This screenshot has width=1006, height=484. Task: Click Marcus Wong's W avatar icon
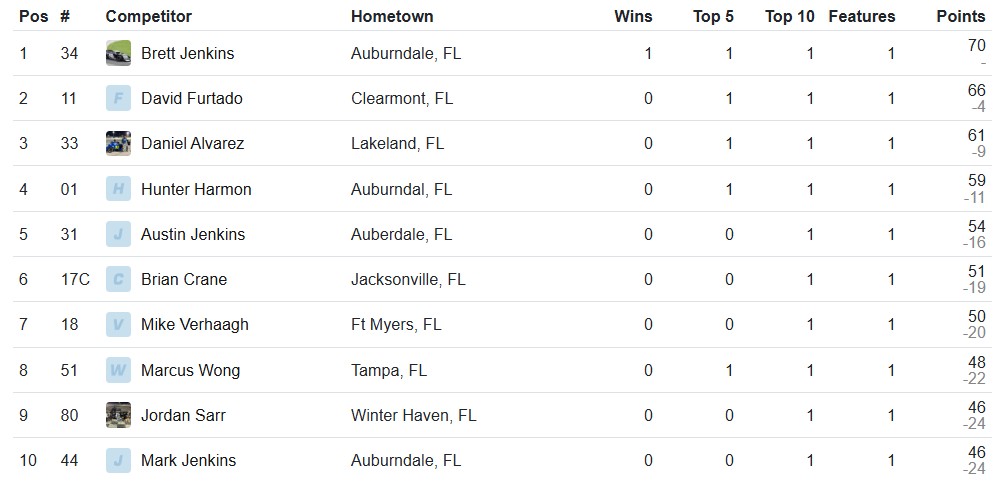click(118, 370)
